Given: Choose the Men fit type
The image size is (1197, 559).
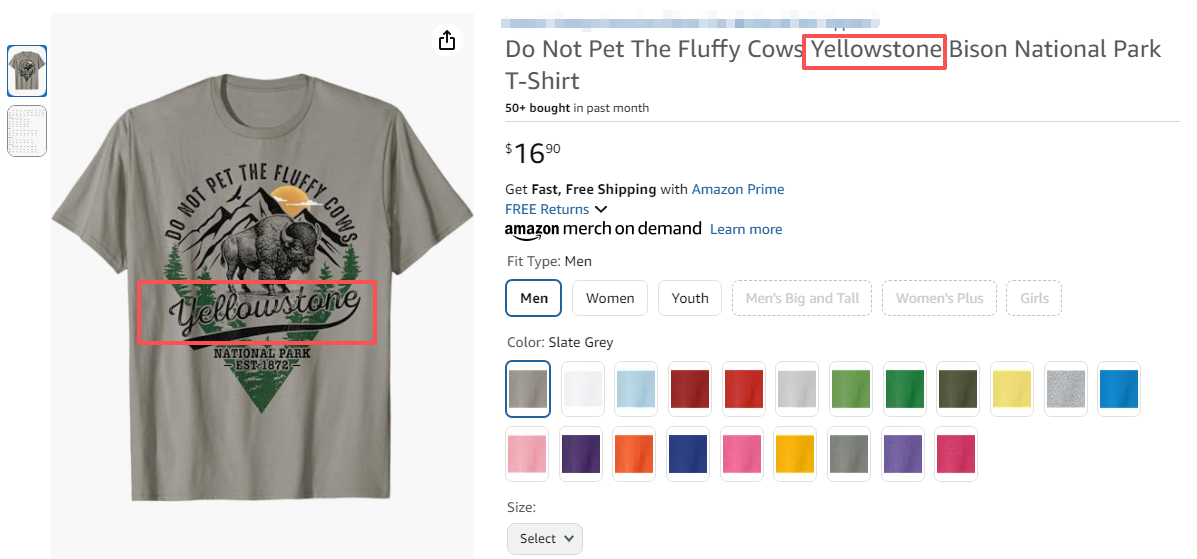Looking at the screenshot, I should click(534, 298).
